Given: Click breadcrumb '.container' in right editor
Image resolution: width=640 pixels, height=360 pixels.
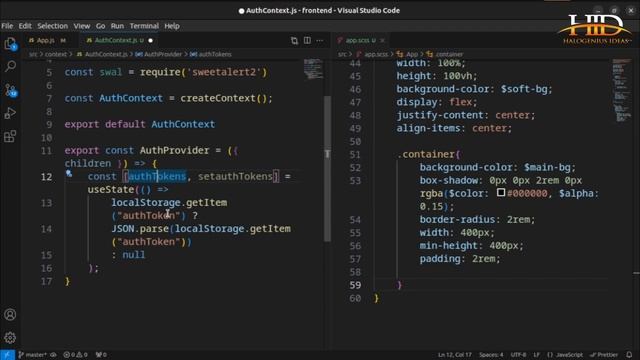Looking at the screenshot, I should (449, 54).
